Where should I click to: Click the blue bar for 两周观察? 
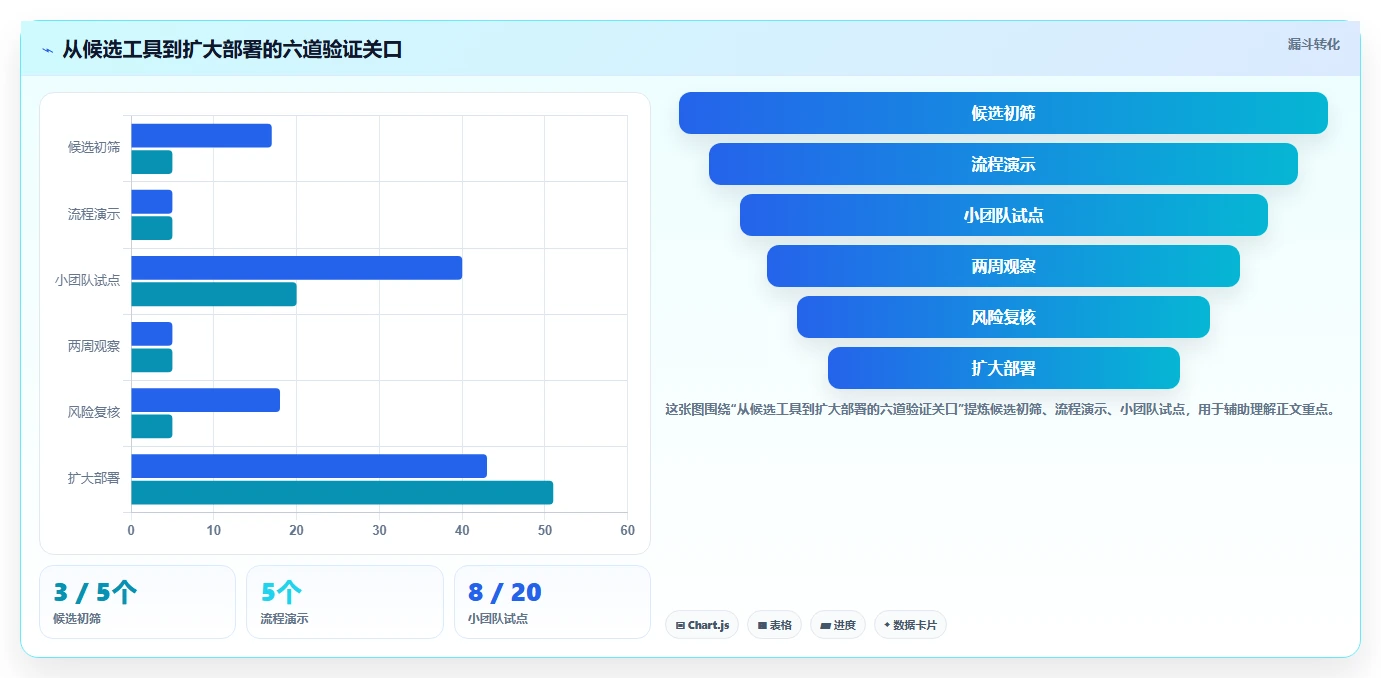(x=152, y=334)
